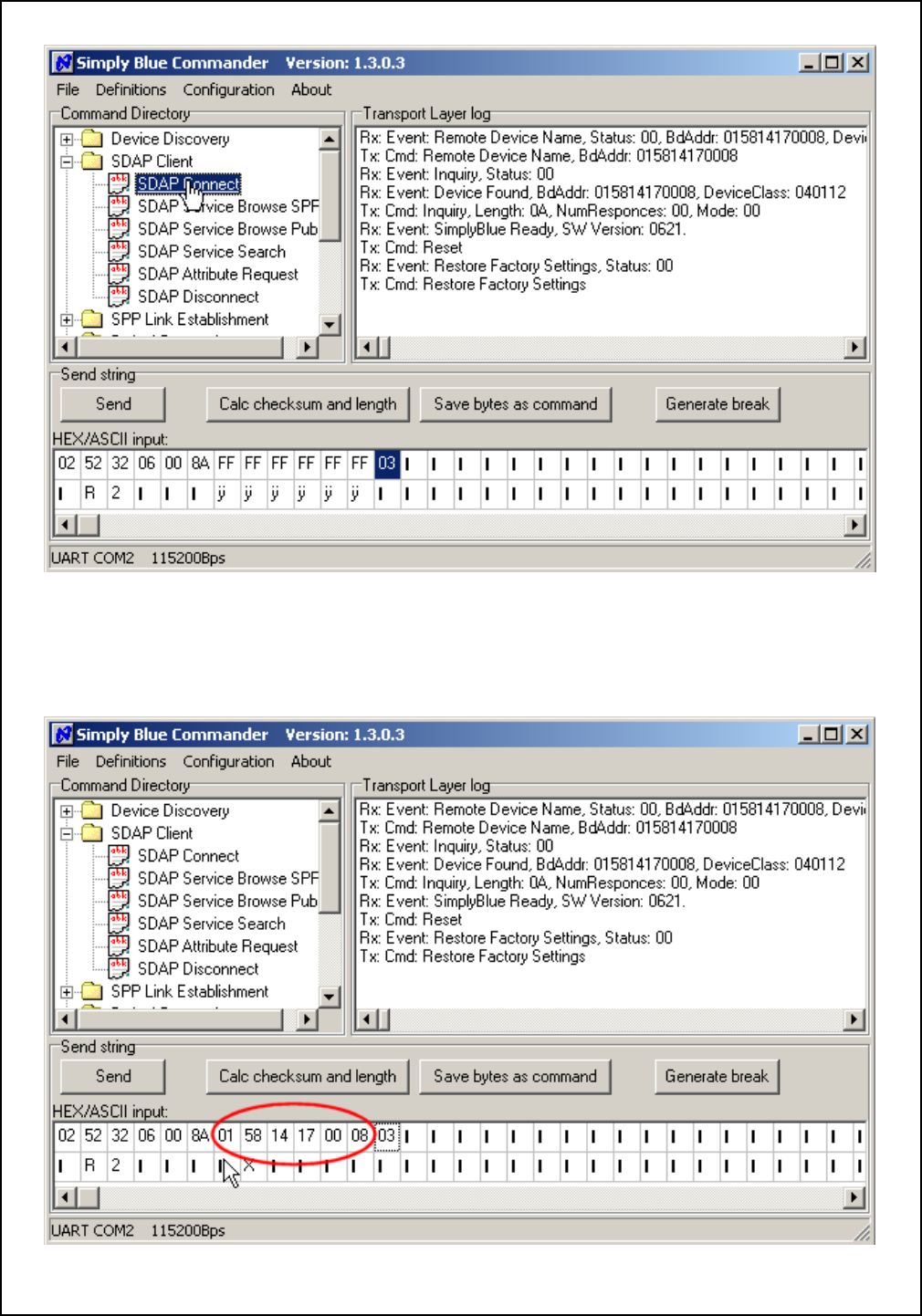Viewport: 922px width, 1316px height.
Task: Select SDAP Disconnect tree item in lower window
Action: (x=198, y=968)
